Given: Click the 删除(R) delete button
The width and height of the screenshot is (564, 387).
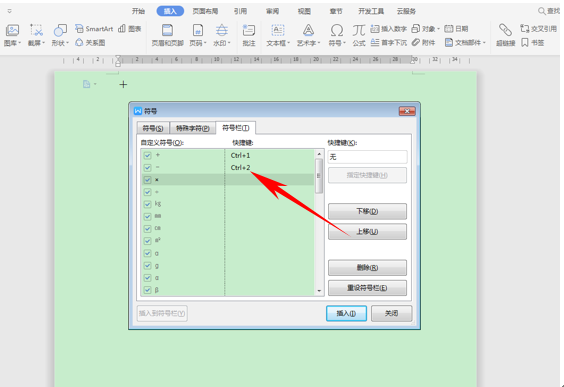Looking at the screenshot, I should click(367, 268).
